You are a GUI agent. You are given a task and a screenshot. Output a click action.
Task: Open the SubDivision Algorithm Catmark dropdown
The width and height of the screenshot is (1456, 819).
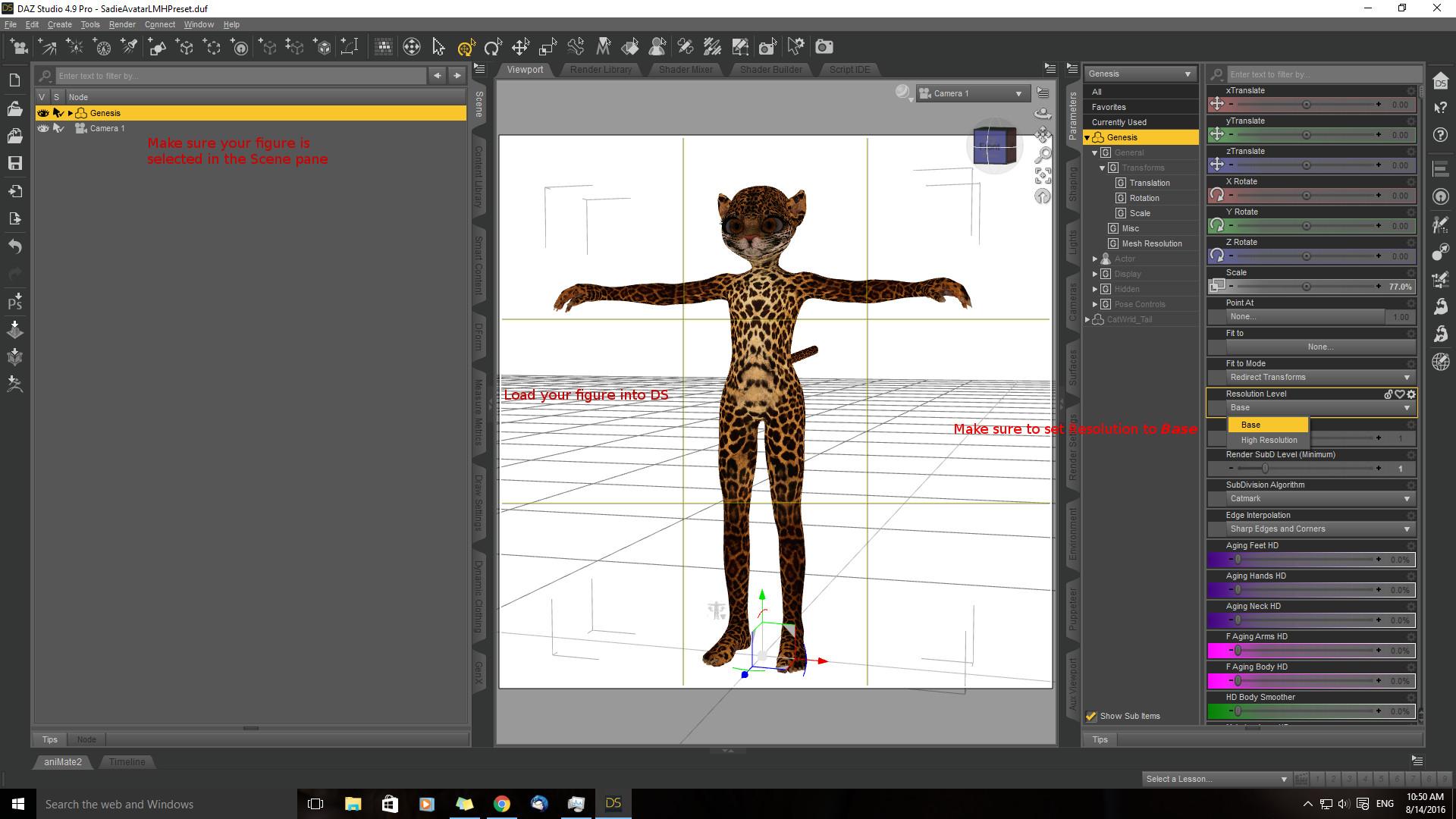pyautogui.click(x=1319, y=498)
